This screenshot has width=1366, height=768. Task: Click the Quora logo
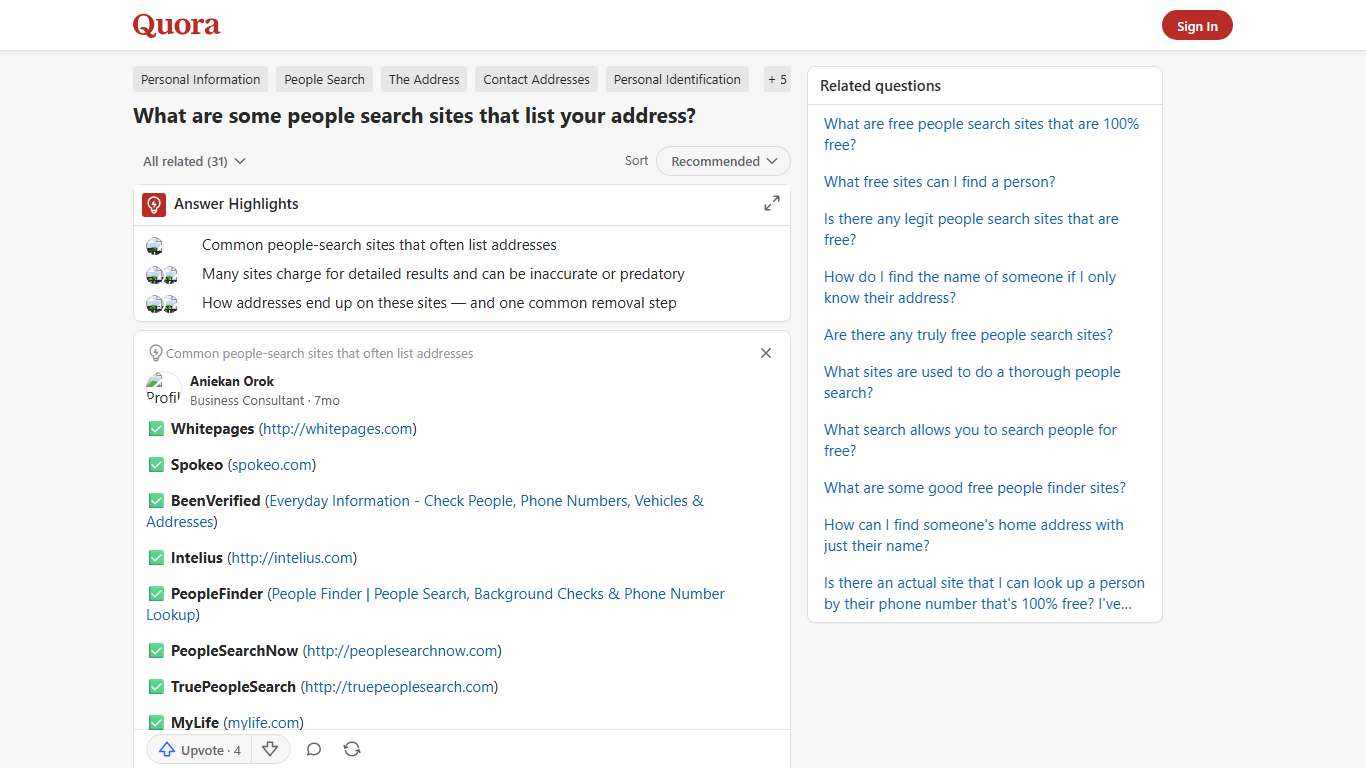[x=175, y=25]
